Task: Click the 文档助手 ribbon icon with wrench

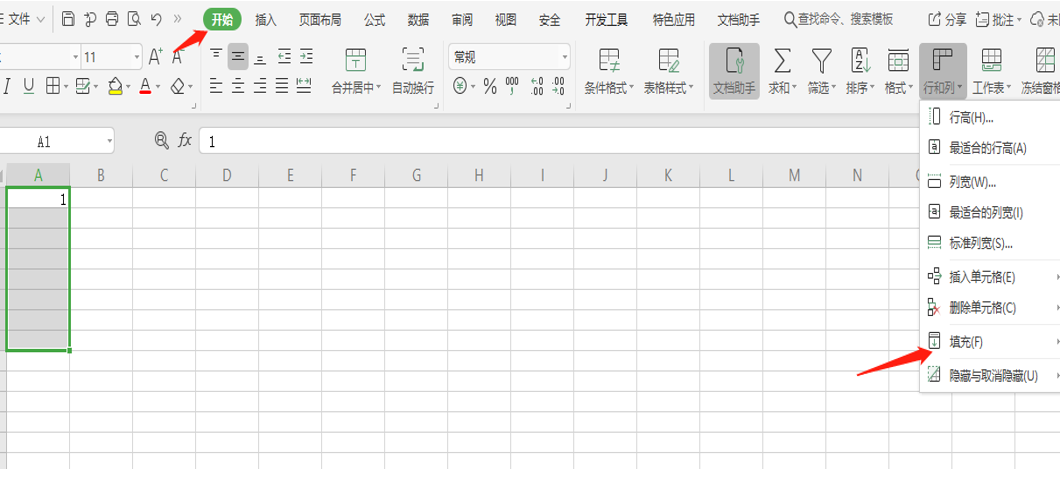Action: pos(734,72)
